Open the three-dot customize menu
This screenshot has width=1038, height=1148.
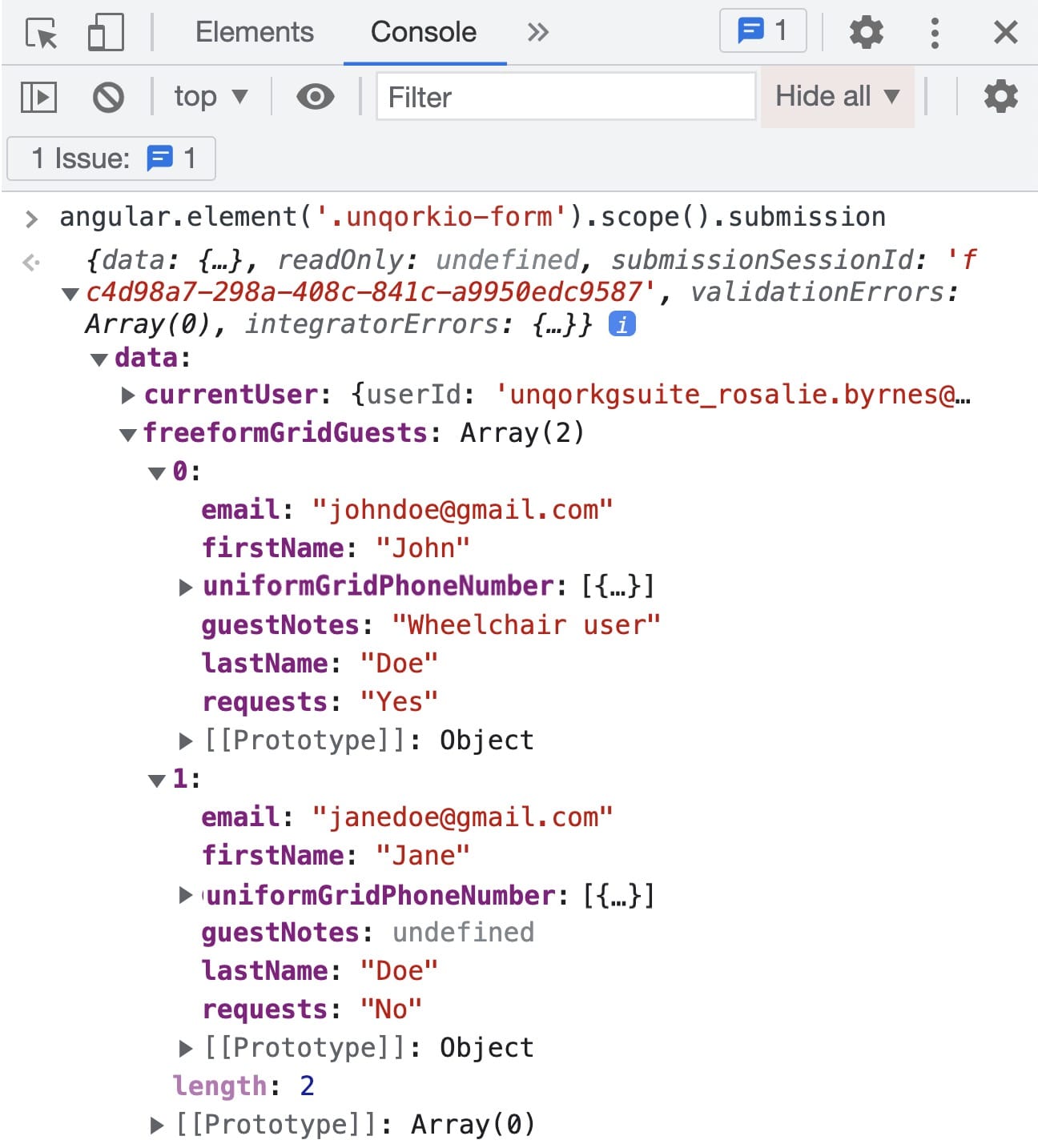935,33
